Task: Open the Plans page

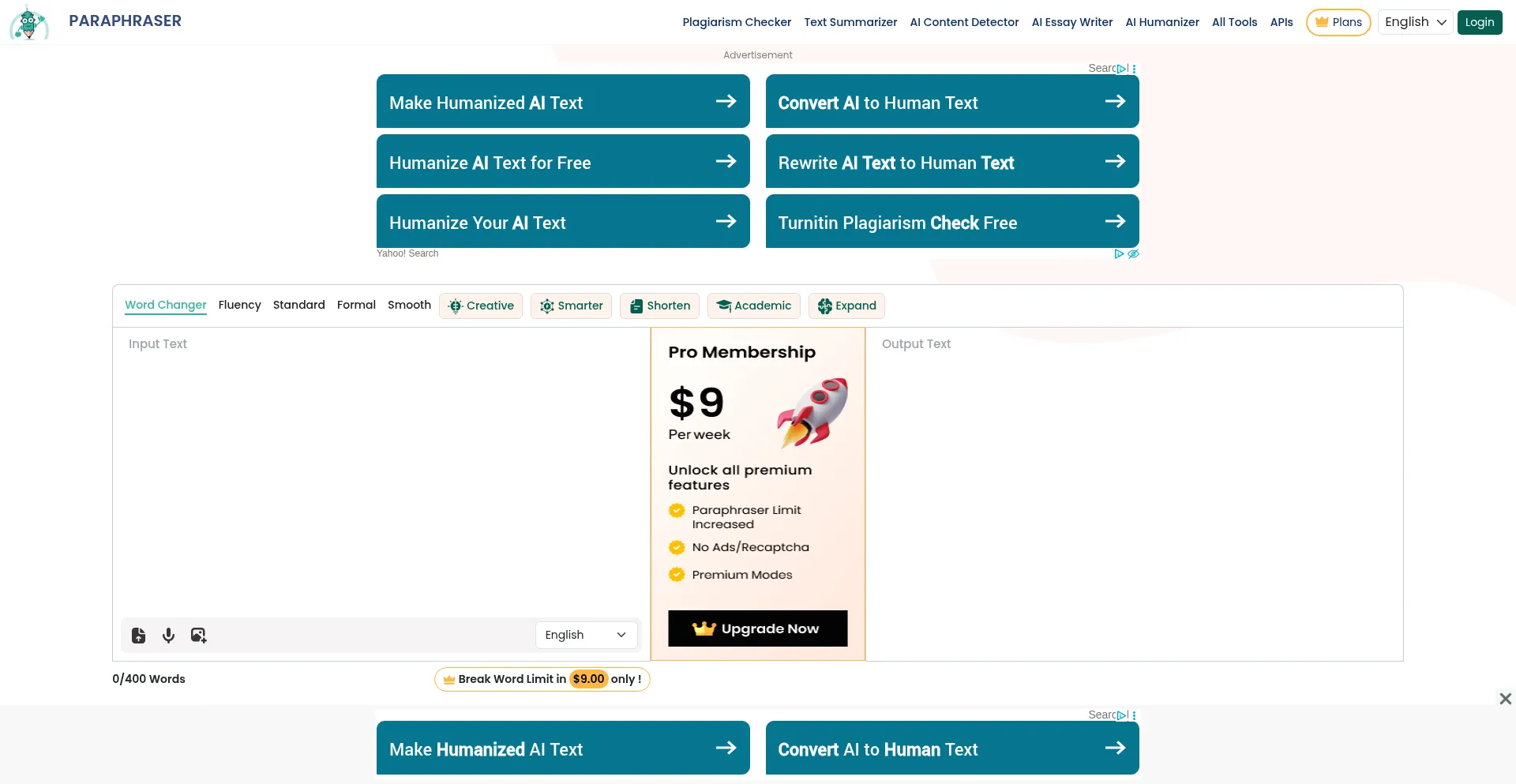Action: pyautogui.click(x=1338, y=22)
